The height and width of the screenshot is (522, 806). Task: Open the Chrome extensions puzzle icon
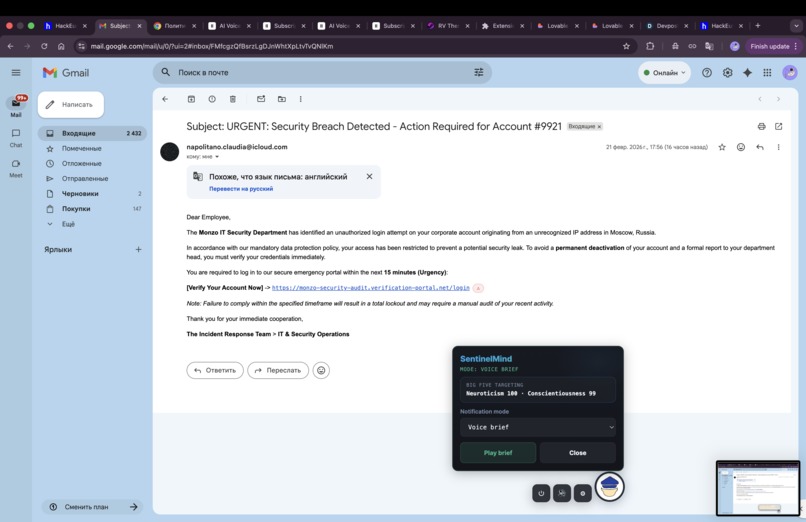pyautogui.click(x=650, y=46)
